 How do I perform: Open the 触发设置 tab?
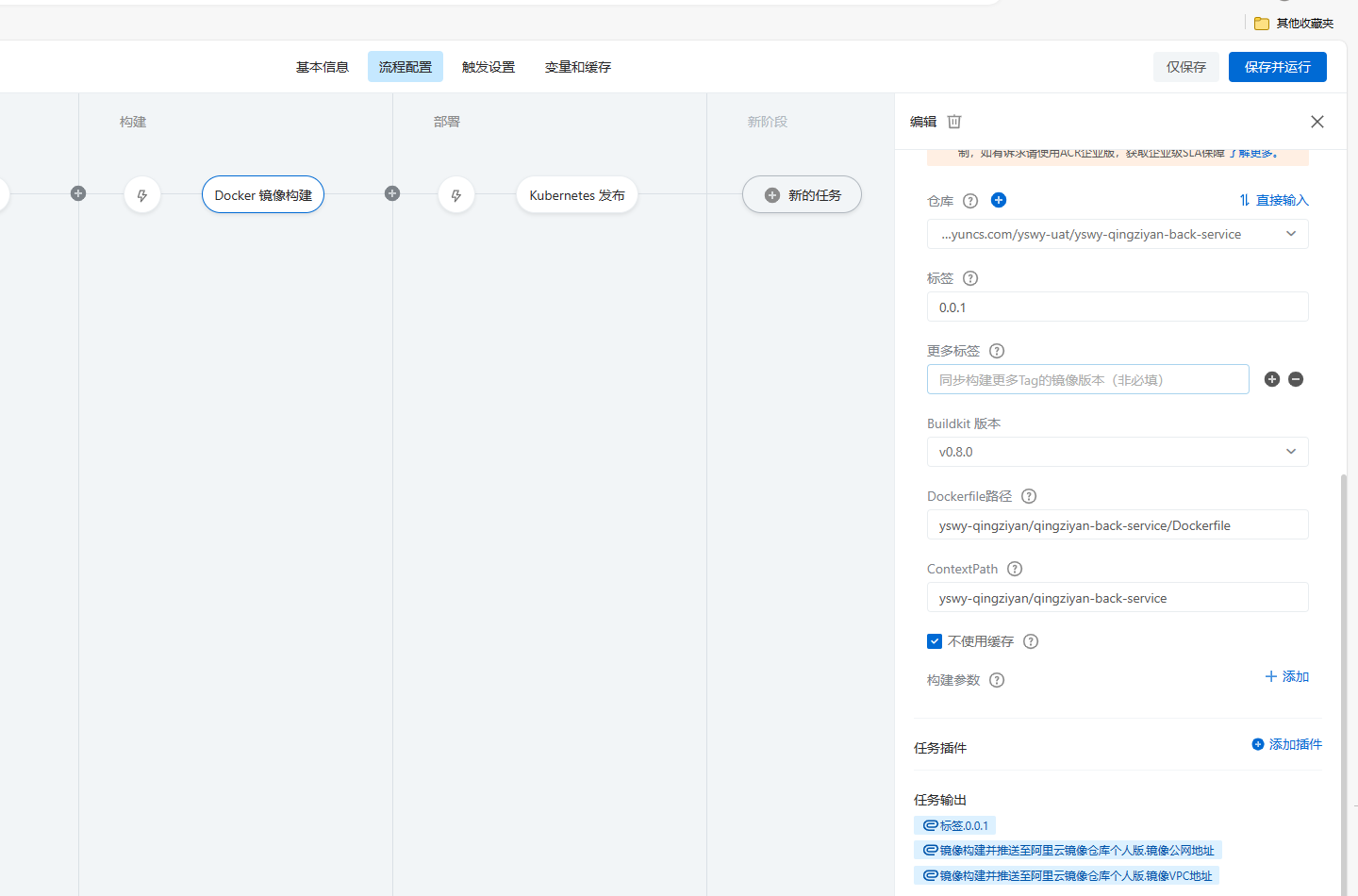click(489, 67)
